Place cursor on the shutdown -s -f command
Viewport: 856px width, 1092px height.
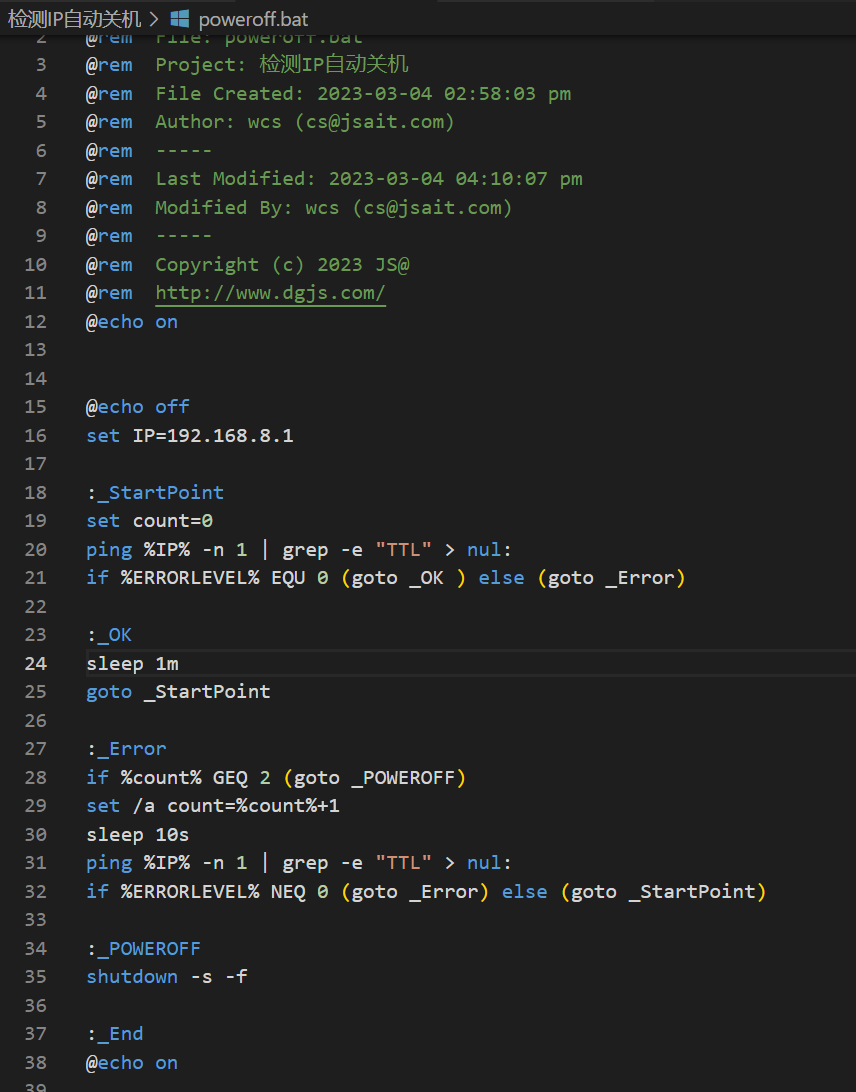(167, 976)
